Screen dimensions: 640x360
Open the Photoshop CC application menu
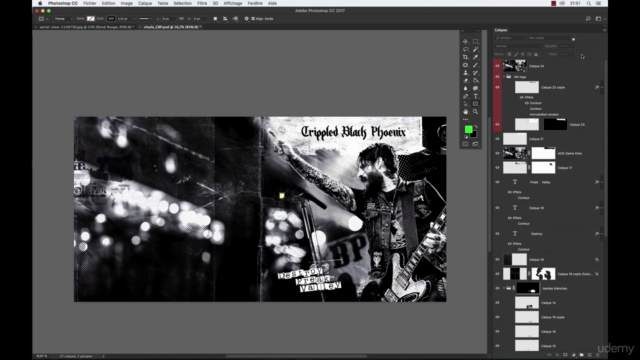pyautogui.click(x=63, y=3)
